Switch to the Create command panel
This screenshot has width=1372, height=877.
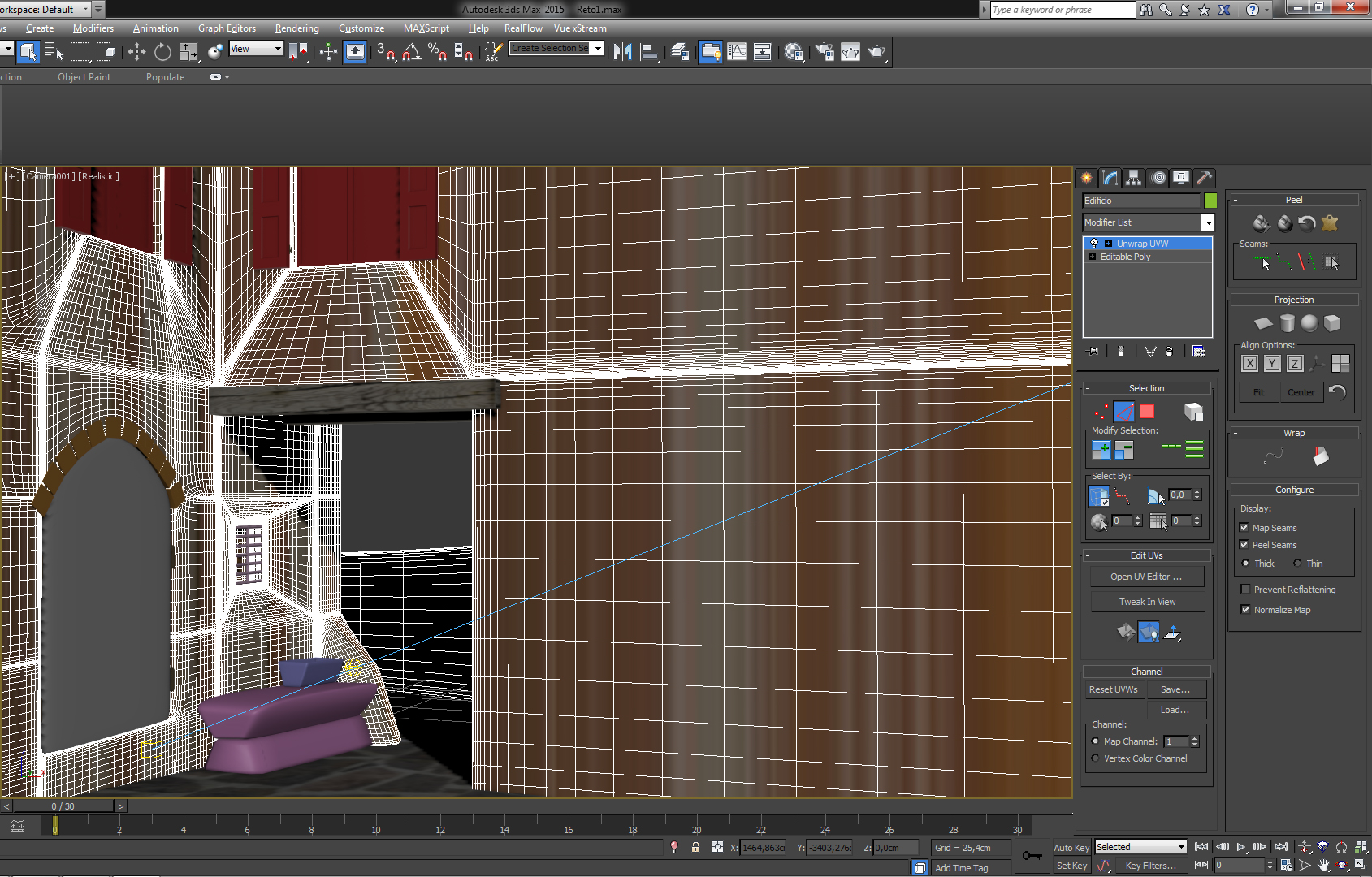1087,178
